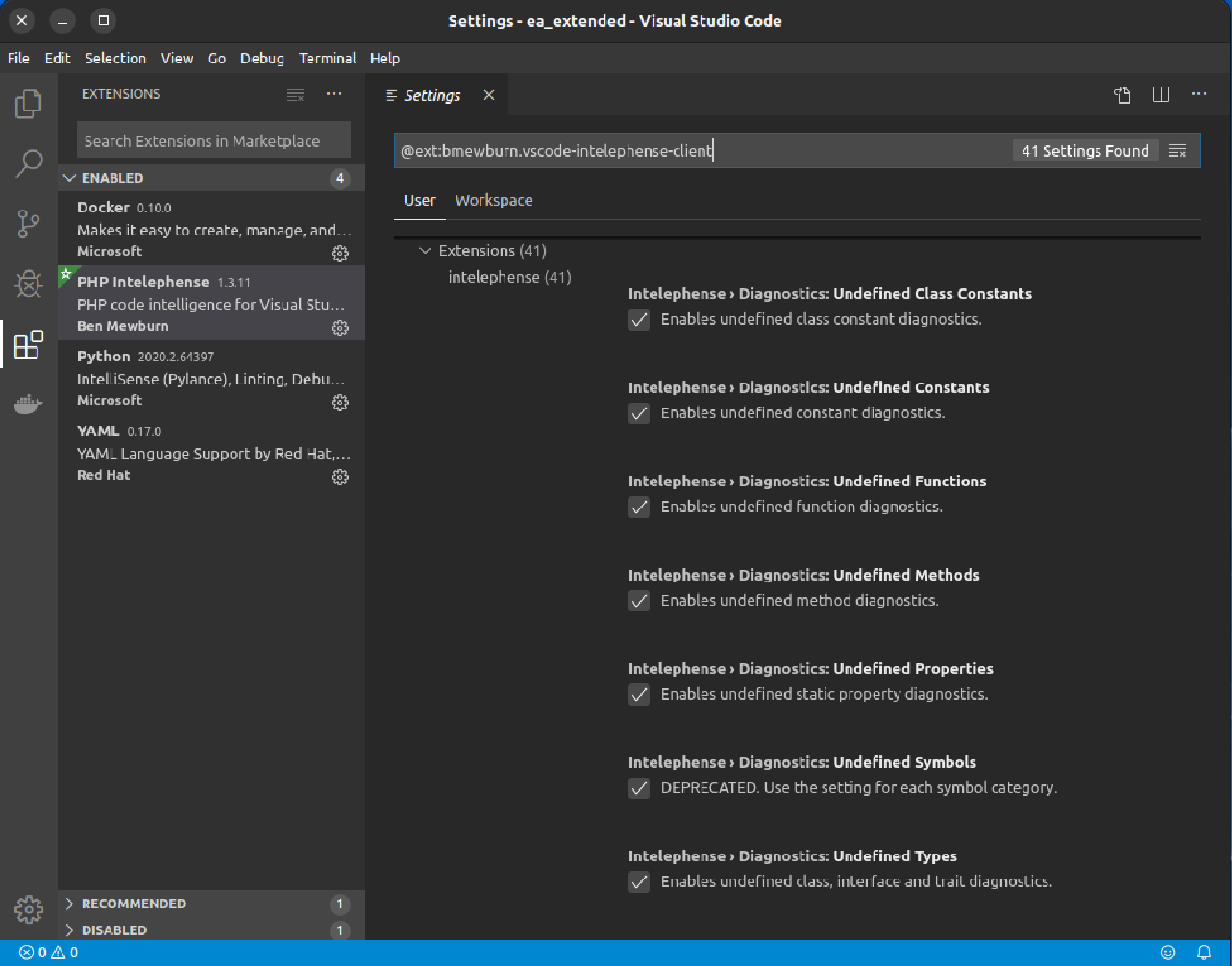Toggle Undefined Constants diagnostics checkbox
This screenshot has height=966, width=1232.
[639, 413]
